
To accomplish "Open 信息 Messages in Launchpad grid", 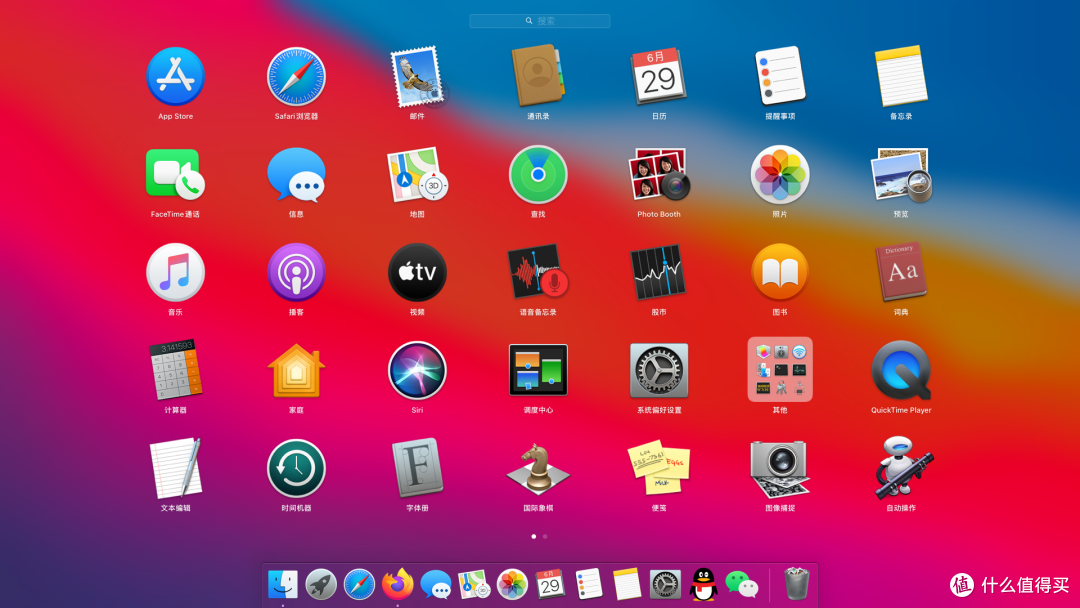I will [x=296, y=175].
